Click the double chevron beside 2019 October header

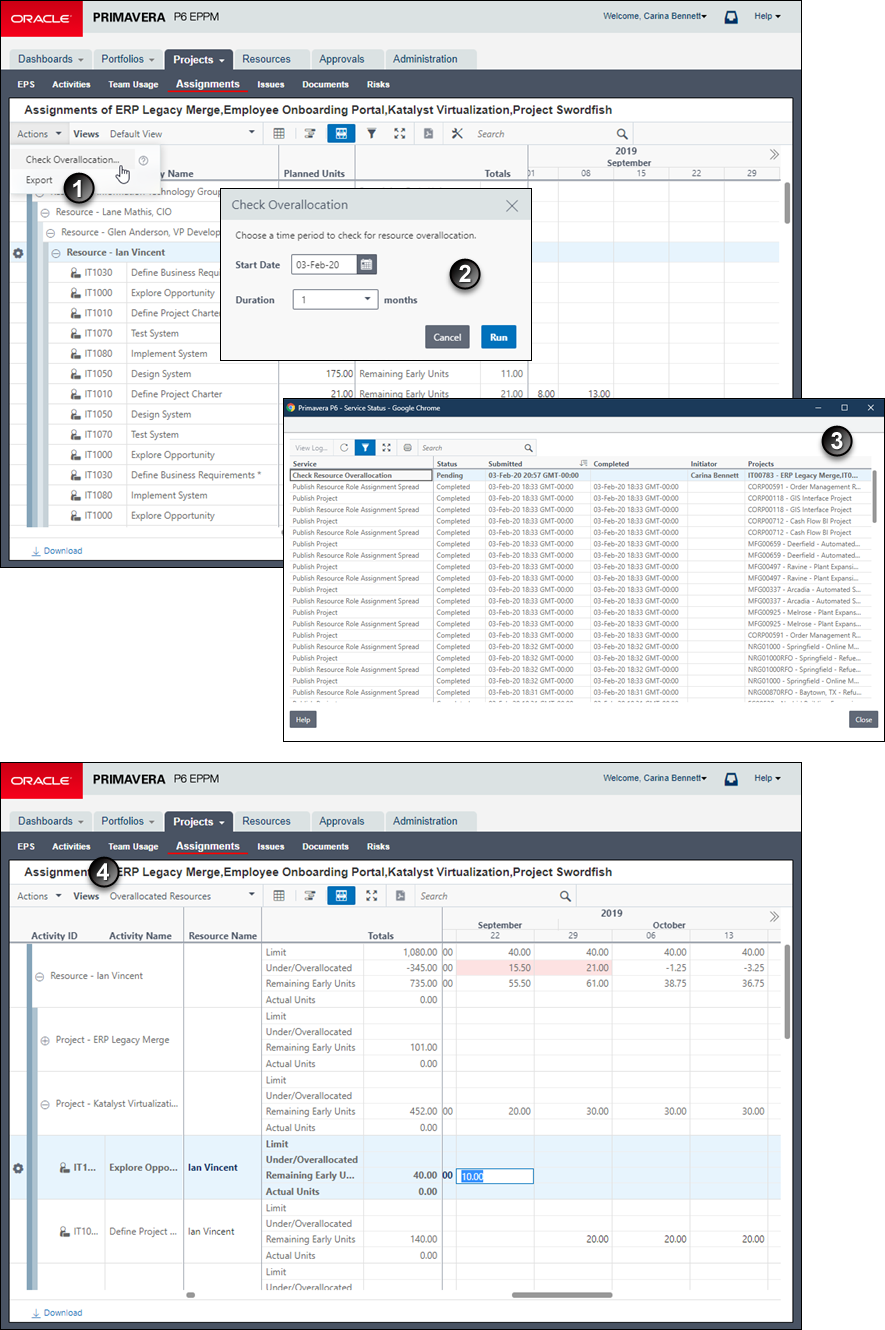click(773, 917)
